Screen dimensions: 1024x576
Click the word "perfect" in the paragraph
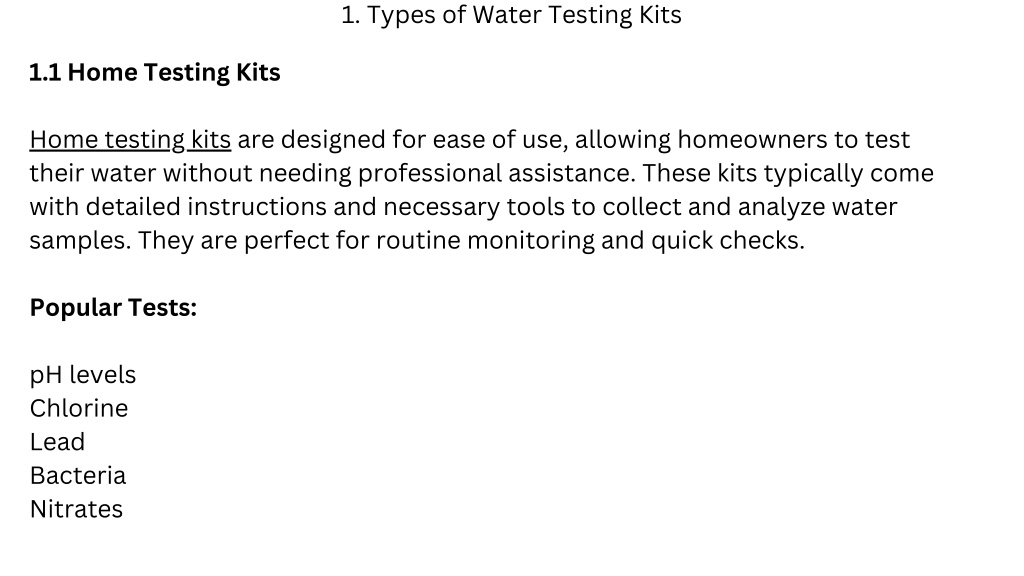click(287, 241)
